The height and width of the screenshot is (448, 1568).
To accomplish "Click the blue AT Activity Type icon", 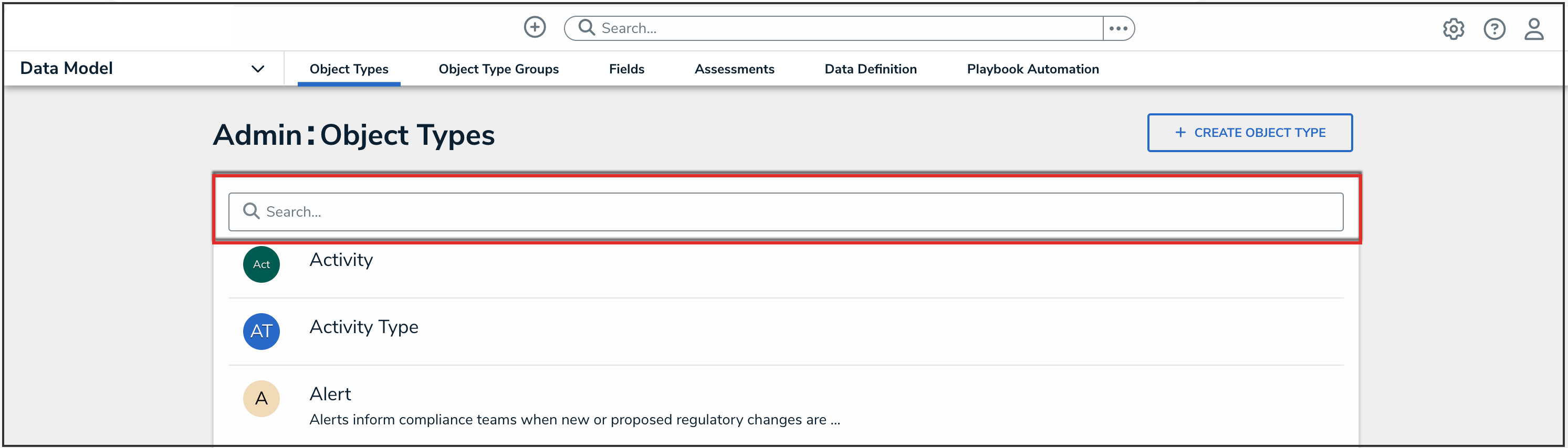I will coord(261,332).
